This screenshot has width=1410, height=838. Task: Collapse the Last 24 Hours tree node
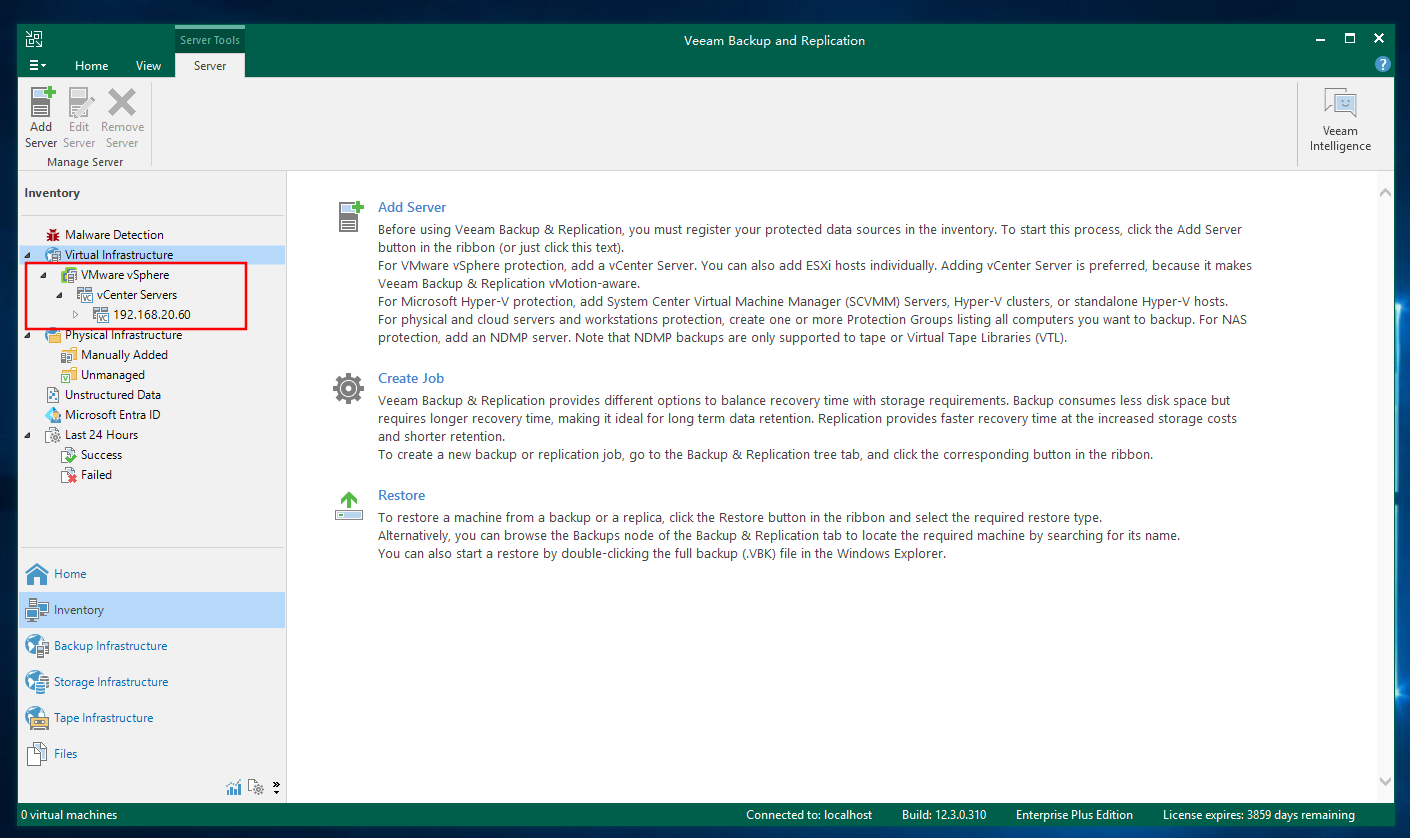click(28, 435)
